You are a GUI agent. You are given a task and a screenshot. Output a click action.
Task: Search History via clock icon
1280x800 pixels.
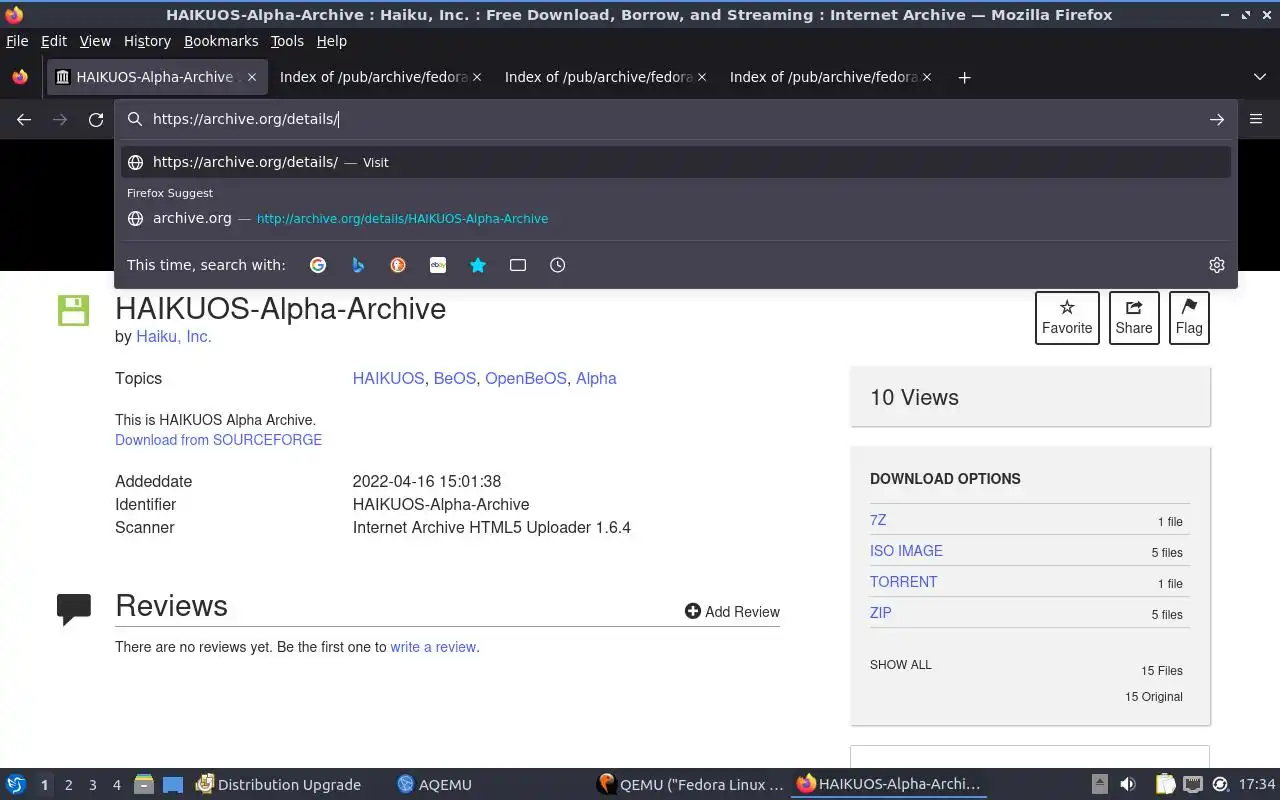pos(558,265)
